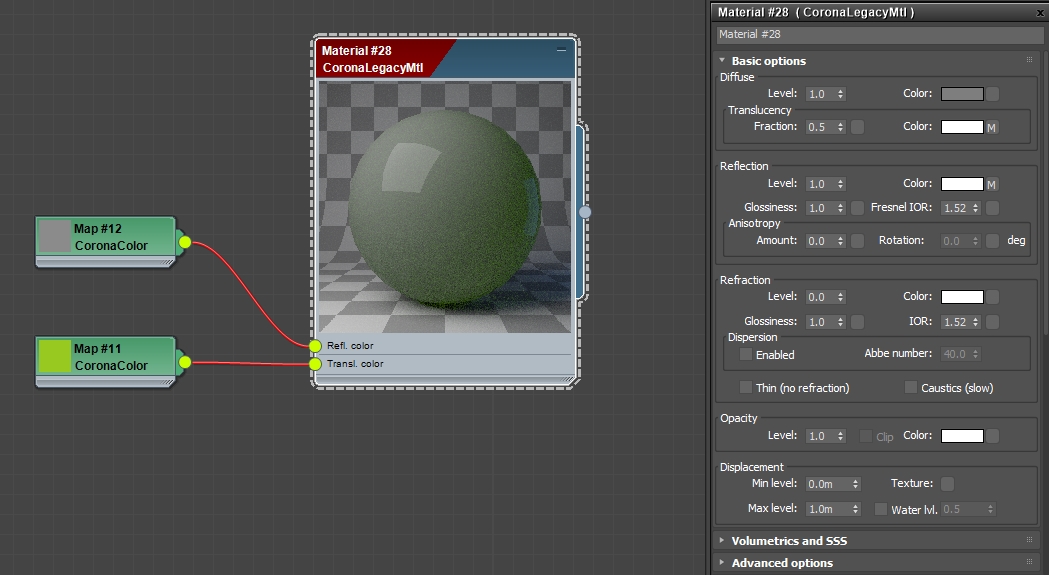The height and width of the screenshot is (575, 1049).
Task: Select the Material #28 node title bar
Action: point(445,59)
